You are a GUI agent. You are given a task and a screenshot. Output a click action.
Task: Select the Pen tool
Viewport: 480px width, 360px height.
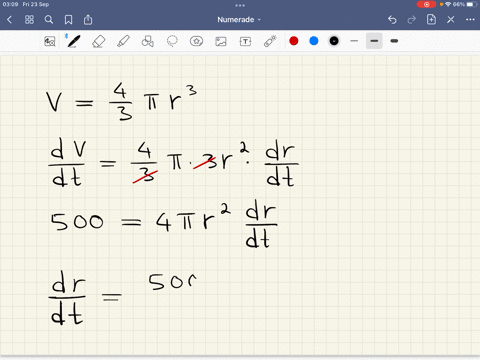coord(74,41)
